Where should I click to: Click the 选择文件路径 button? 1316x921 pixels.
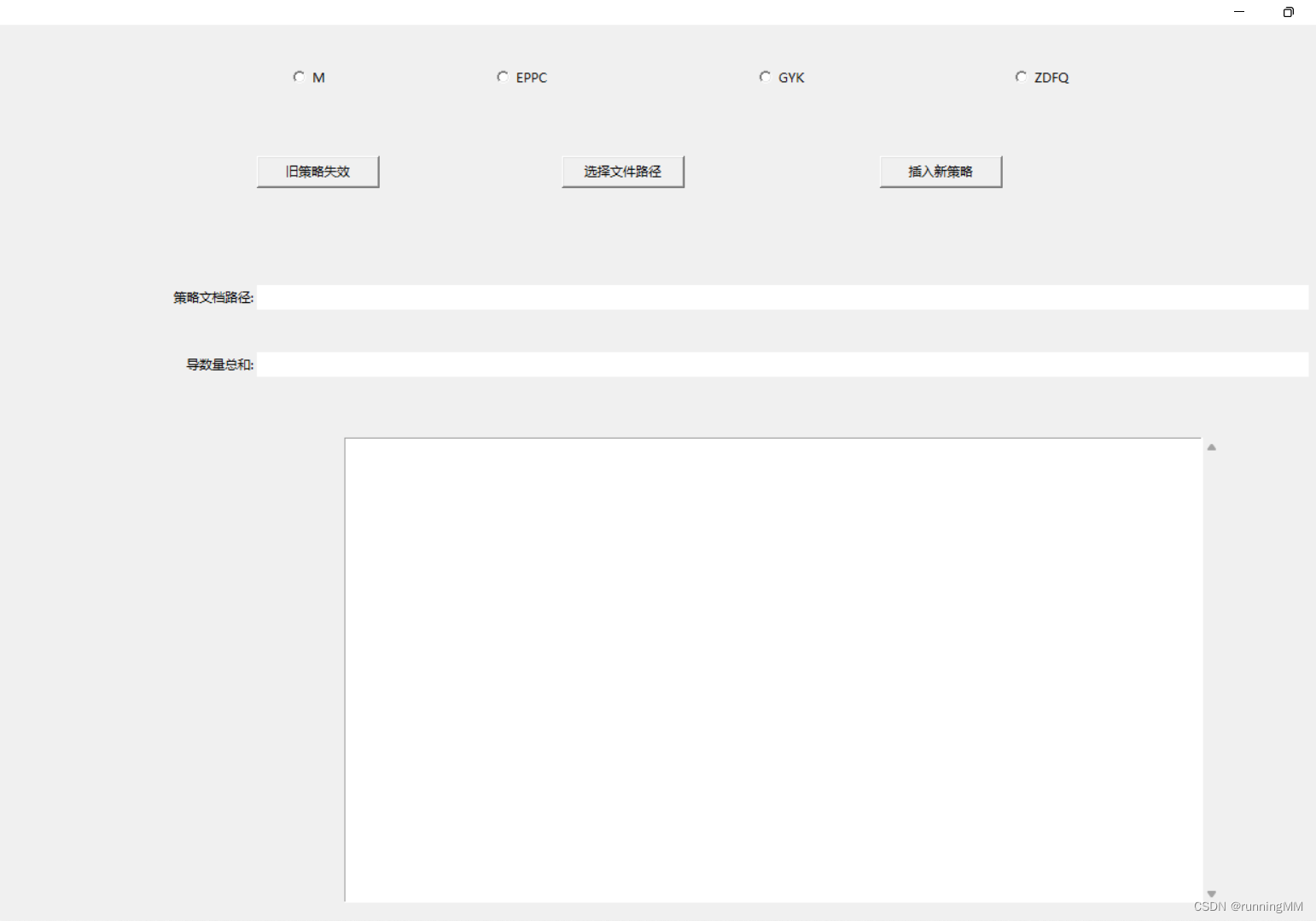tap(623, 171)
